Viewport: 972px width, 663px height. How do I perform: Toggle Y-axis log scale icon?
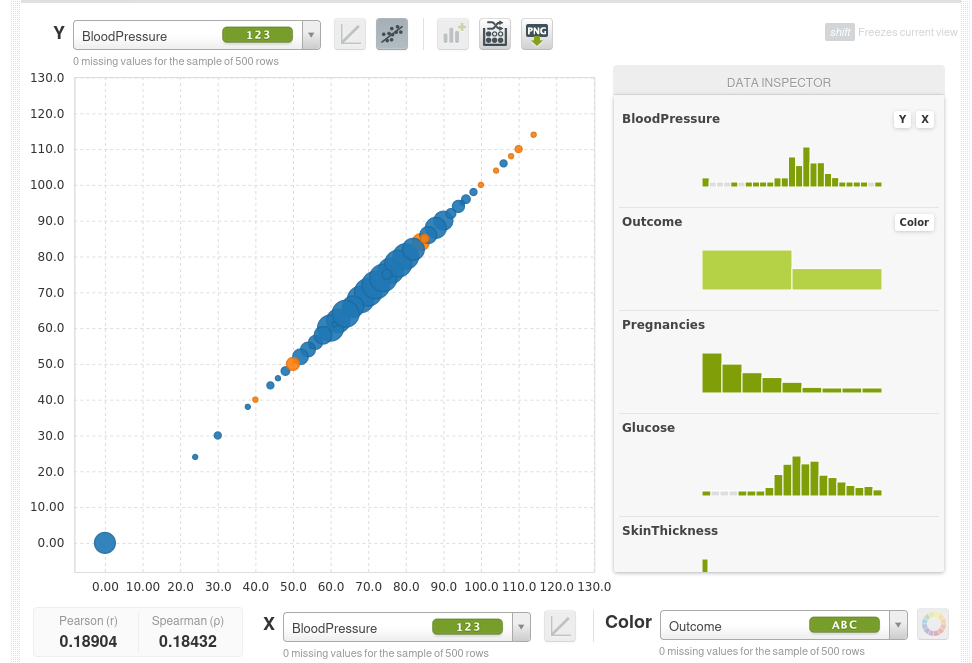[x=349, y=35]
